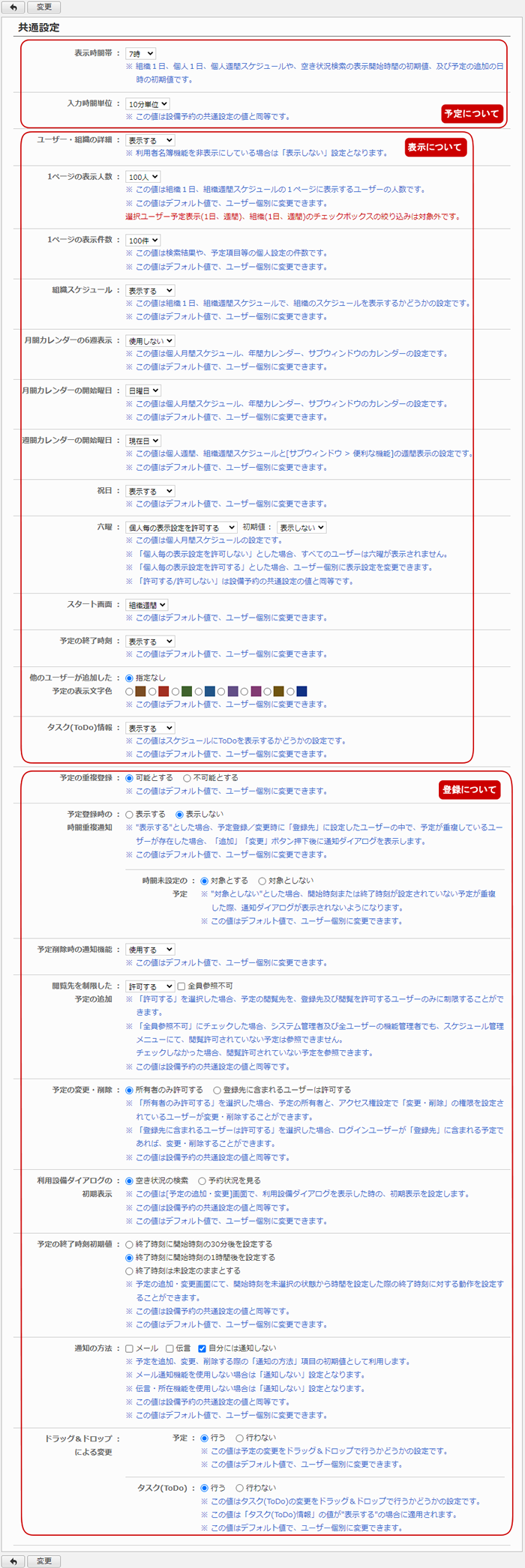The image size is (525, 1568).
Task: Open the 閲覧先を制限した予定の追加 dropdown showing 許可する
Action: [x=150, y=986]
